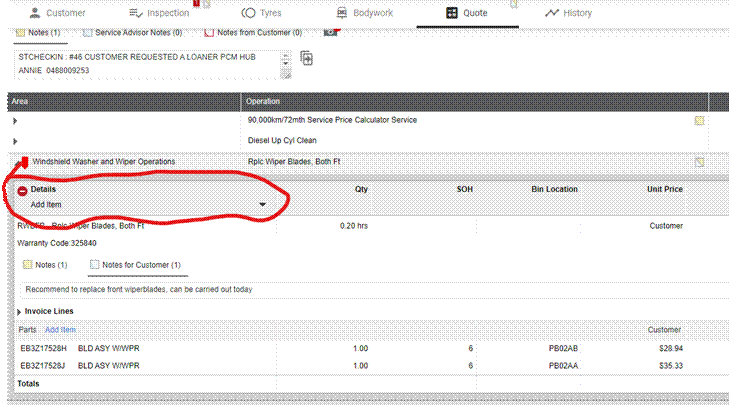Click the Warranty Code:325840 text
The height and width of the screenshot is (405, 729).
tap(57, 243)
